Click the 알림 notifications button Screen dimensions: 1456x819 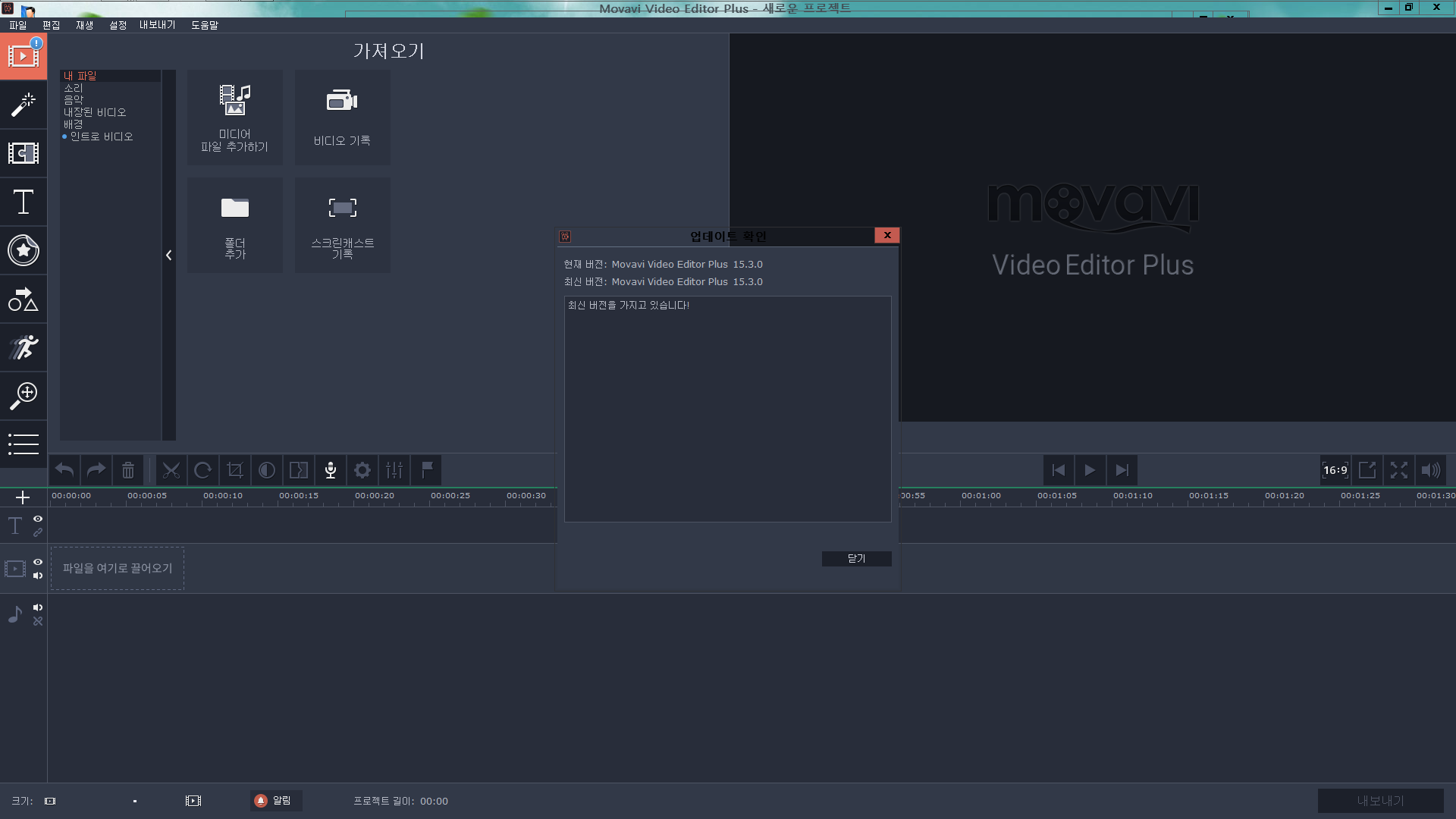click(276, 801)
